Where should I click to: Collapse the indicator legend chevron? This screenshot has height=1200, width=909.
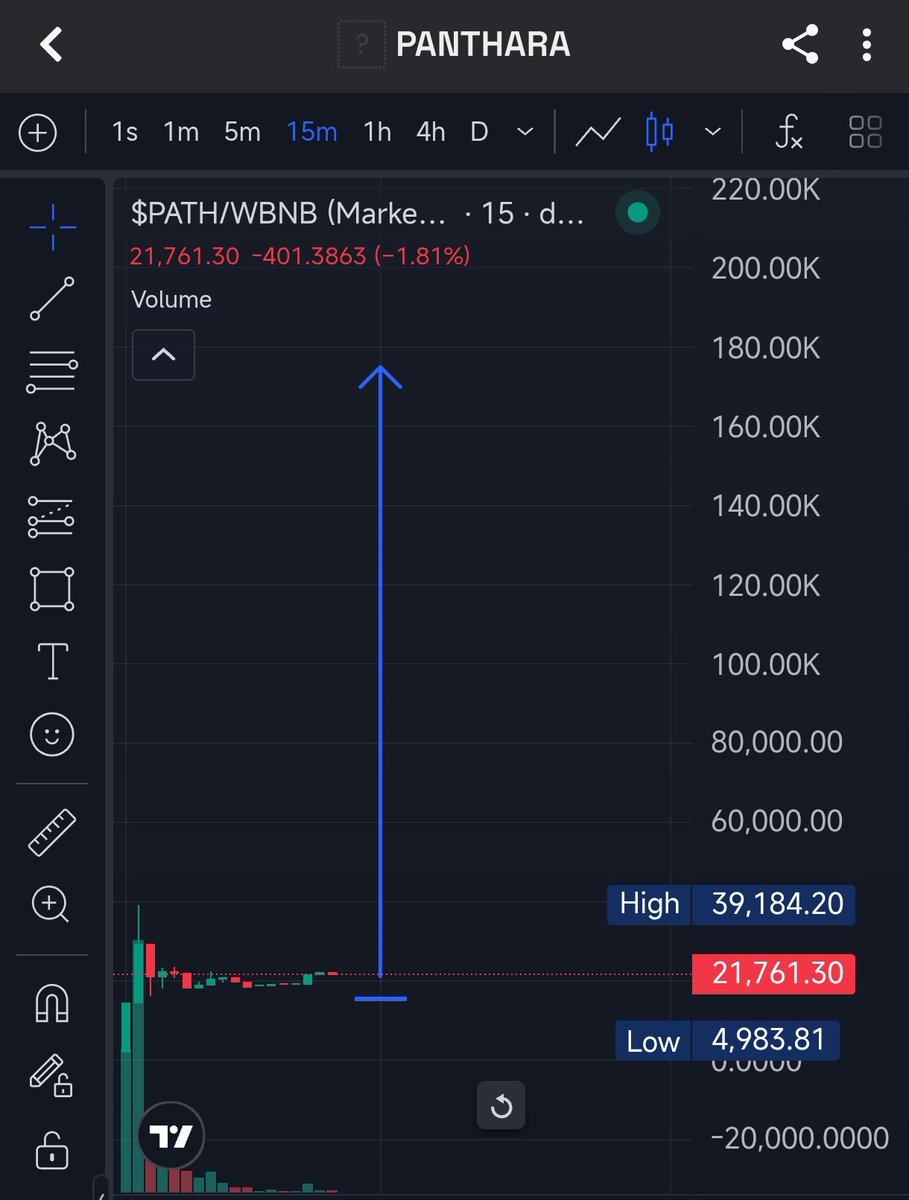pyautogui.click(x=163, y=355)
